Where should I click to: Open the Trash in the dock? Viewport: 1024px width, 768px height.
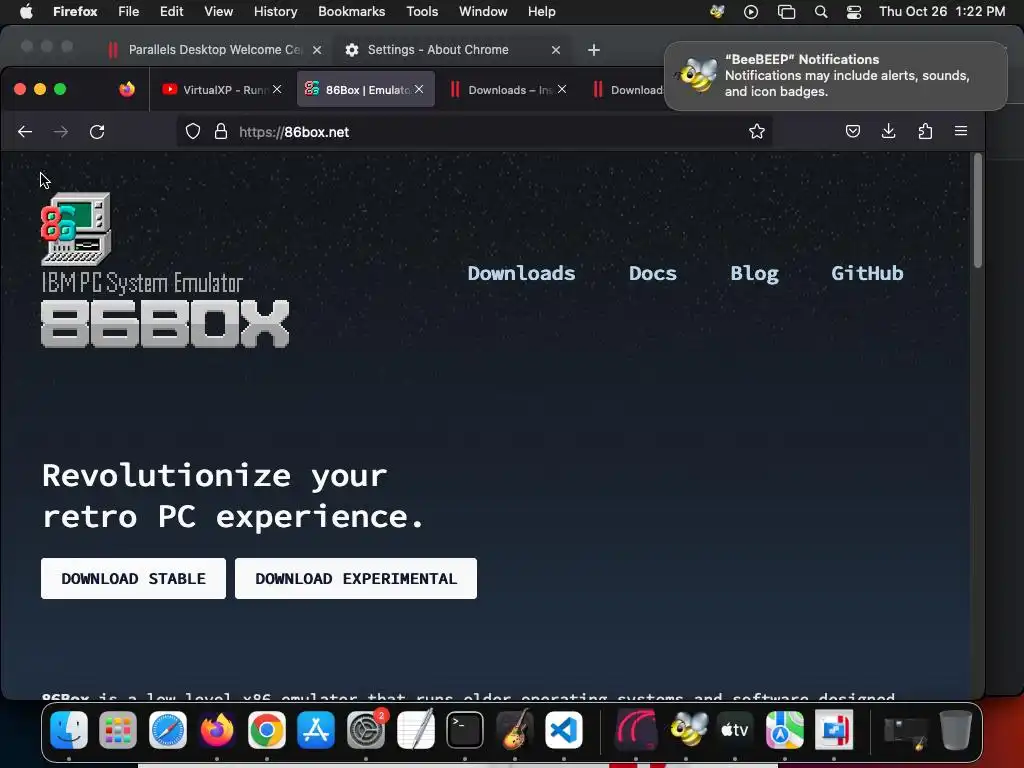pos(955,729)
